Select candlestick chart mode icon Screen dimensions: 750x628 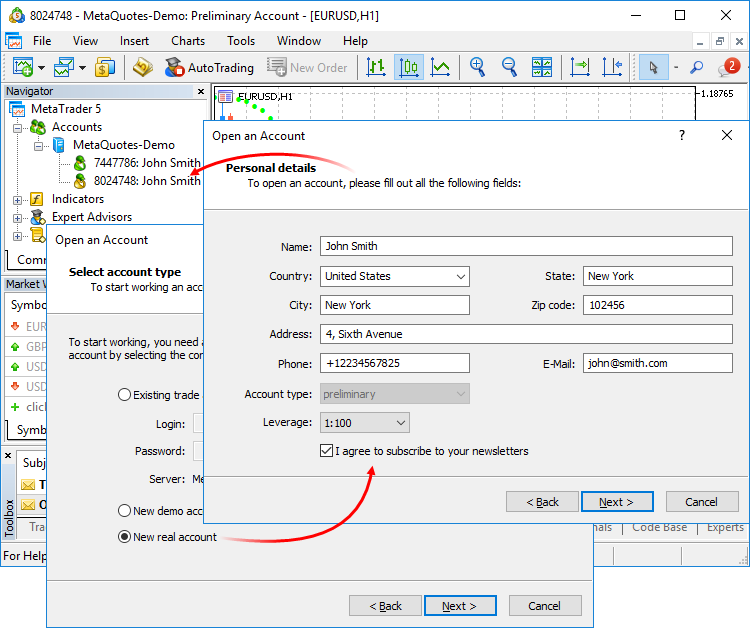(408, 67)
